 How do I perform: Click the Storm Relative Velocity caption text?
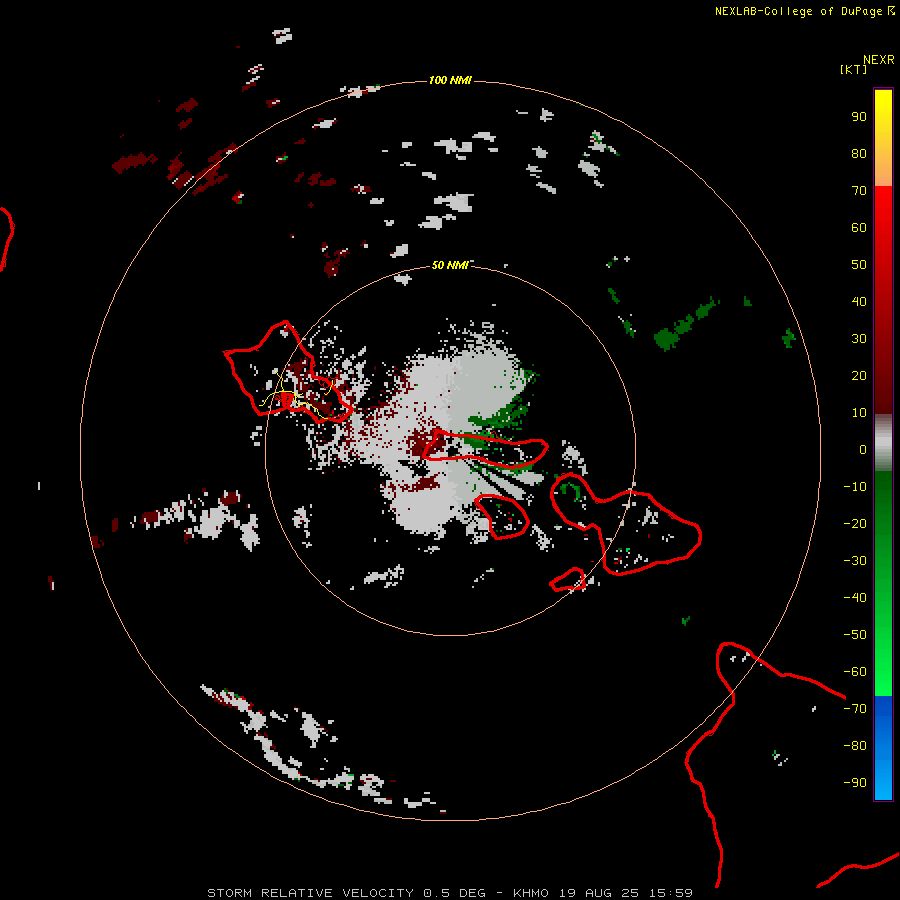pyautogui.click(x=449, y=893)
